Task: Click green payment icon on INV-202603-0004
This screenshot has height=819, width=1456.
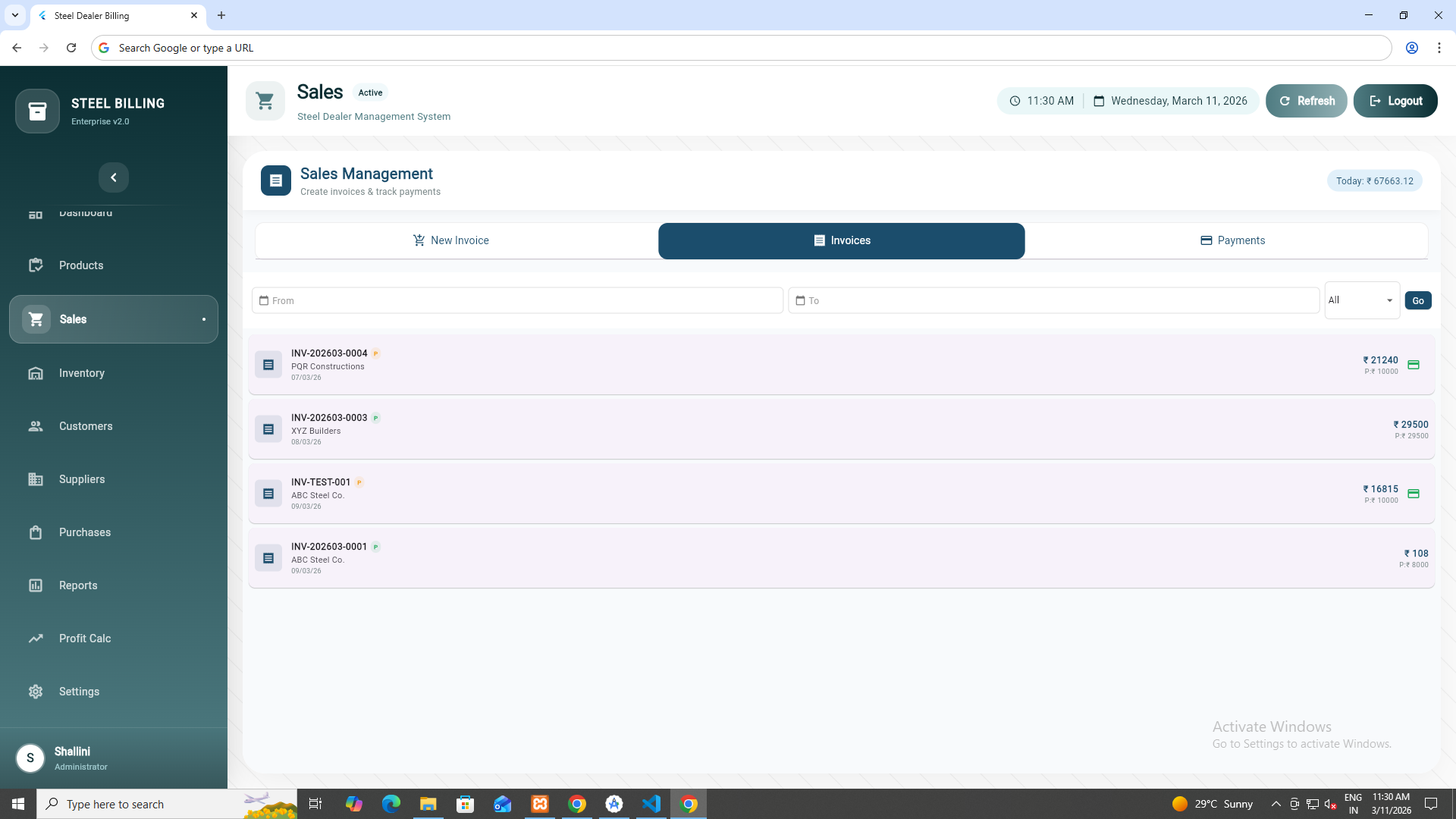Action: [1414, 365]
